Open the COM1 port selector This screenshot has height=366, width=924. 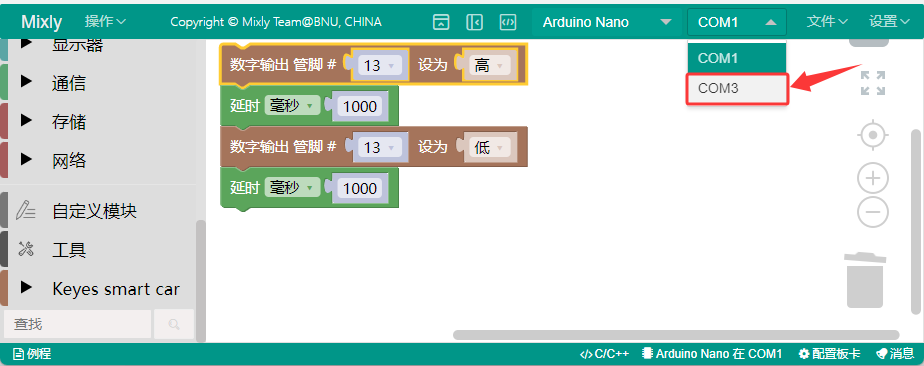pyautogui.click(x=737, y=22)
